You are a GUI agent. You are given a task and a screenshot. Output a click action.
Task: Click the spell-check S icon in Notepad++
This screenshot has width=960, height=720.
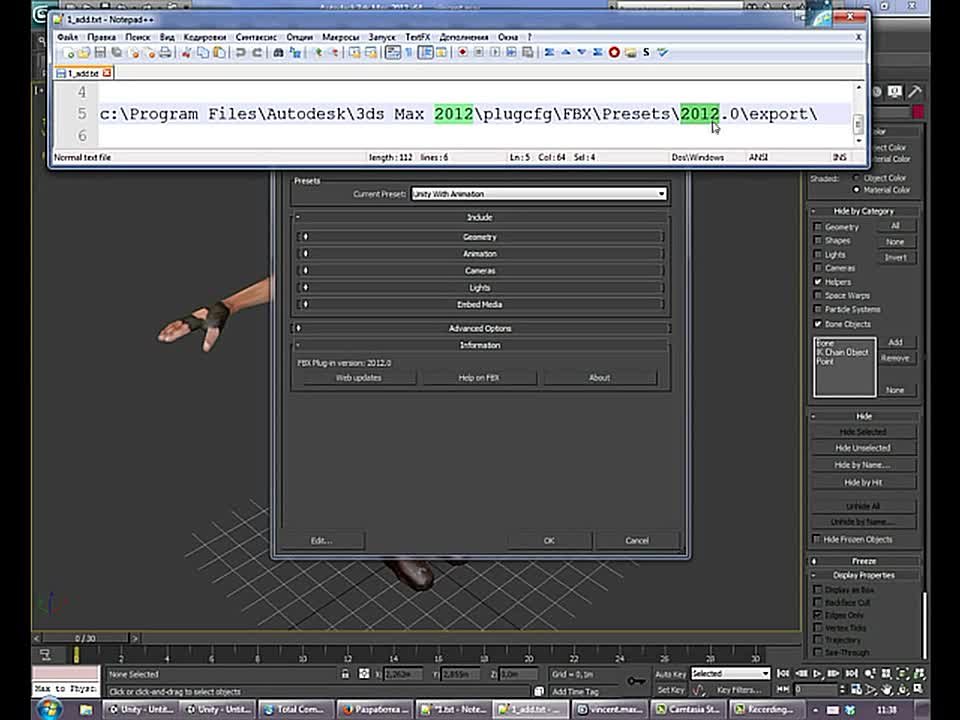pos(645,53)
